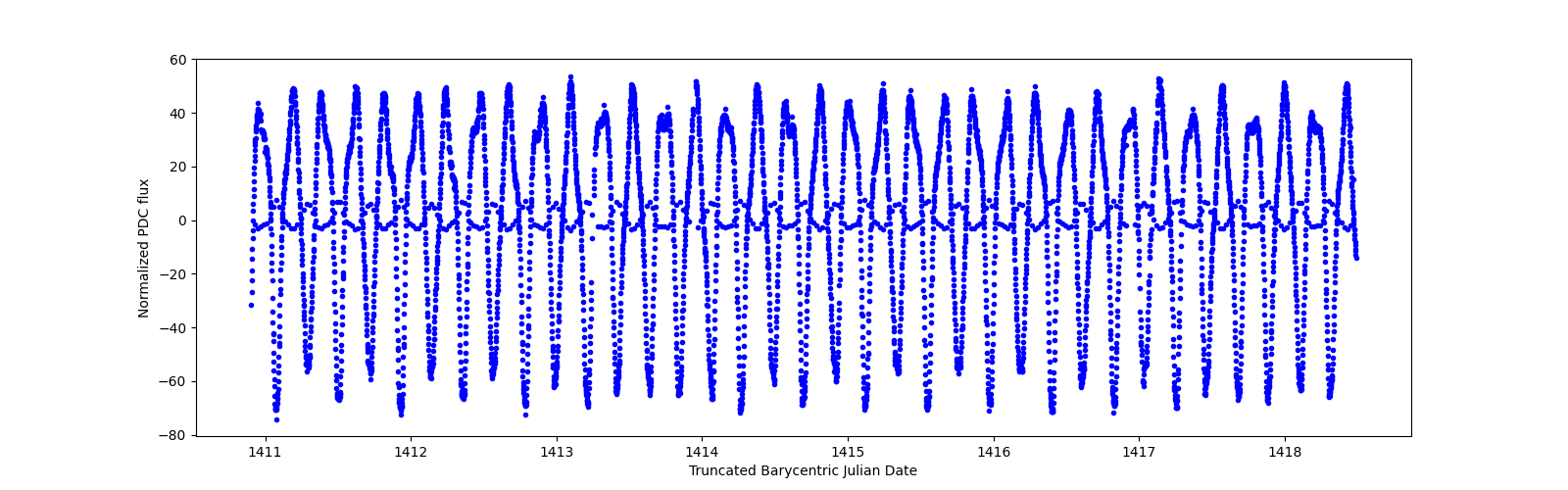Screen dimensions: 1568x490
Task: Click y-axis tick label −20
Action: [x=172, y=274]
